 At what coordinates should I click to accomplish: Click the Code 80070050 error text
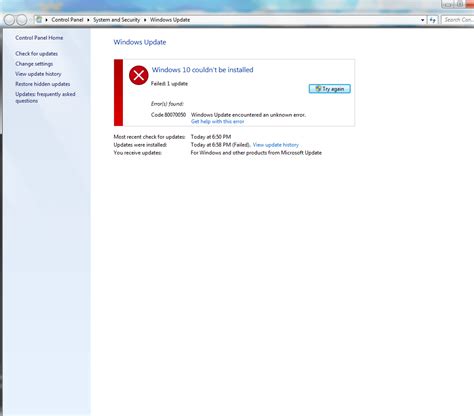click(x=168, y=115)
